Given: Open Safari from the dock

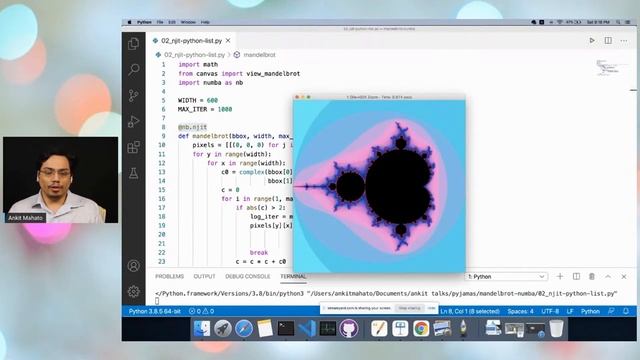Looking at the screenshot, I should 244,328.
